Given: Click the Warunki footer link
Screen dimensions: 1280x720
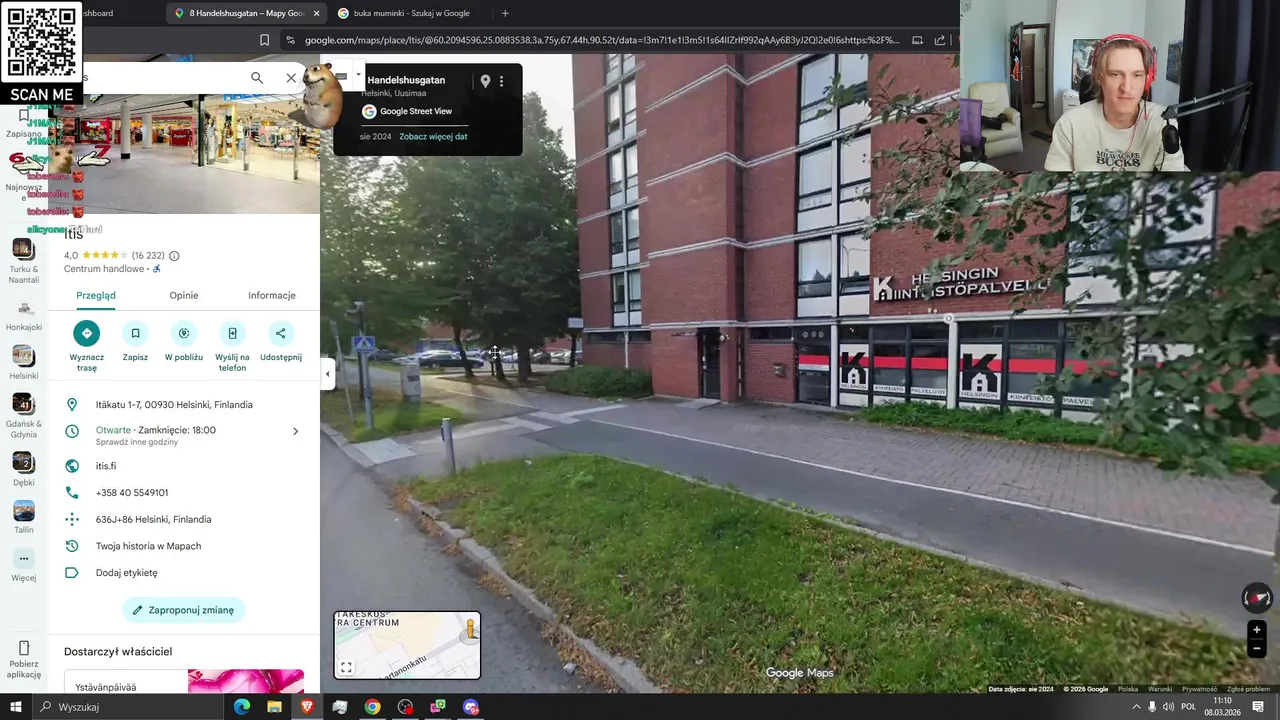Looking at the screenshot, I should coord(1160,689).
